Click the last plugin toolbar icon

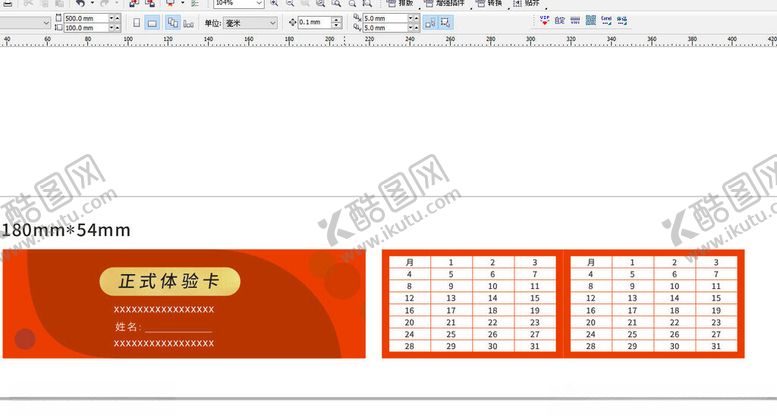622,20
